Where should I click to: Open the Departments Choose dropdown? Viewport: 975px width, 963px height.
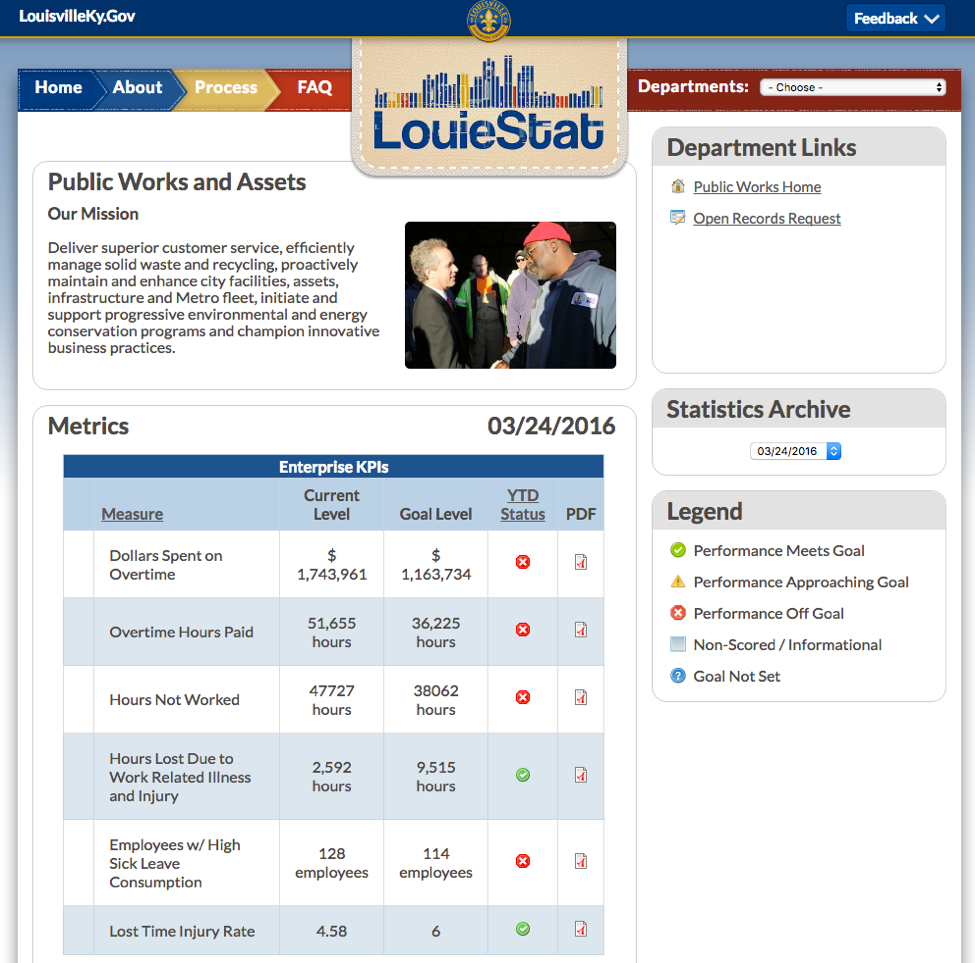853,87
